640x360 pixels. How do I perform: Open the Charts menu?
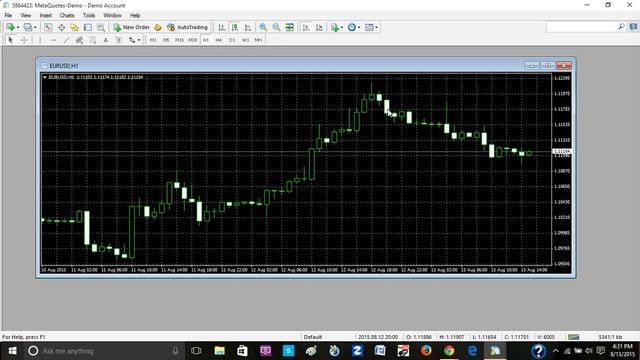(x=67, y=15)
